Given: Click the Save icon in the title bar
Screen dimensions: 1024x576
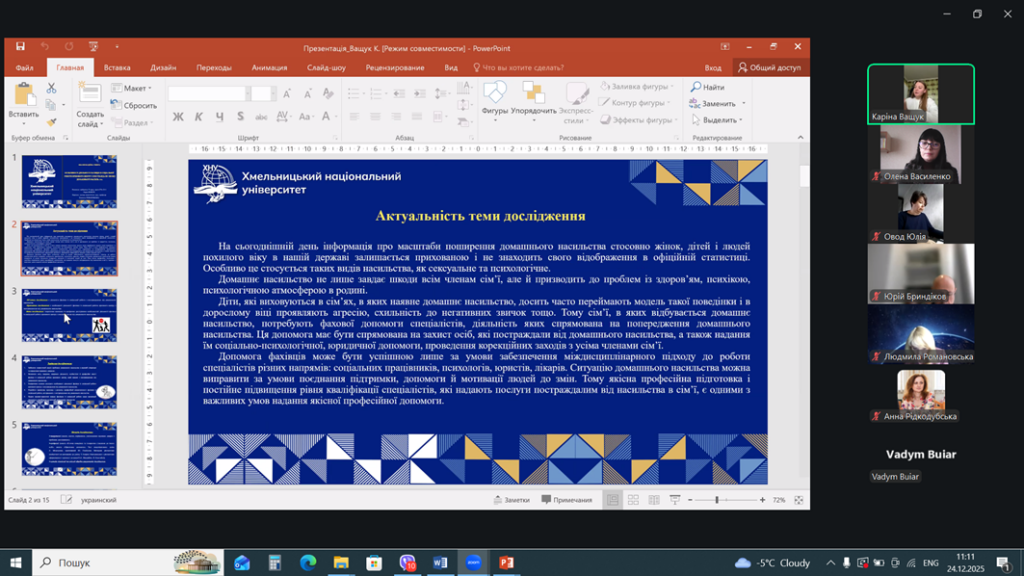Looking at the screenshot, I should click(x=21, y=47).
